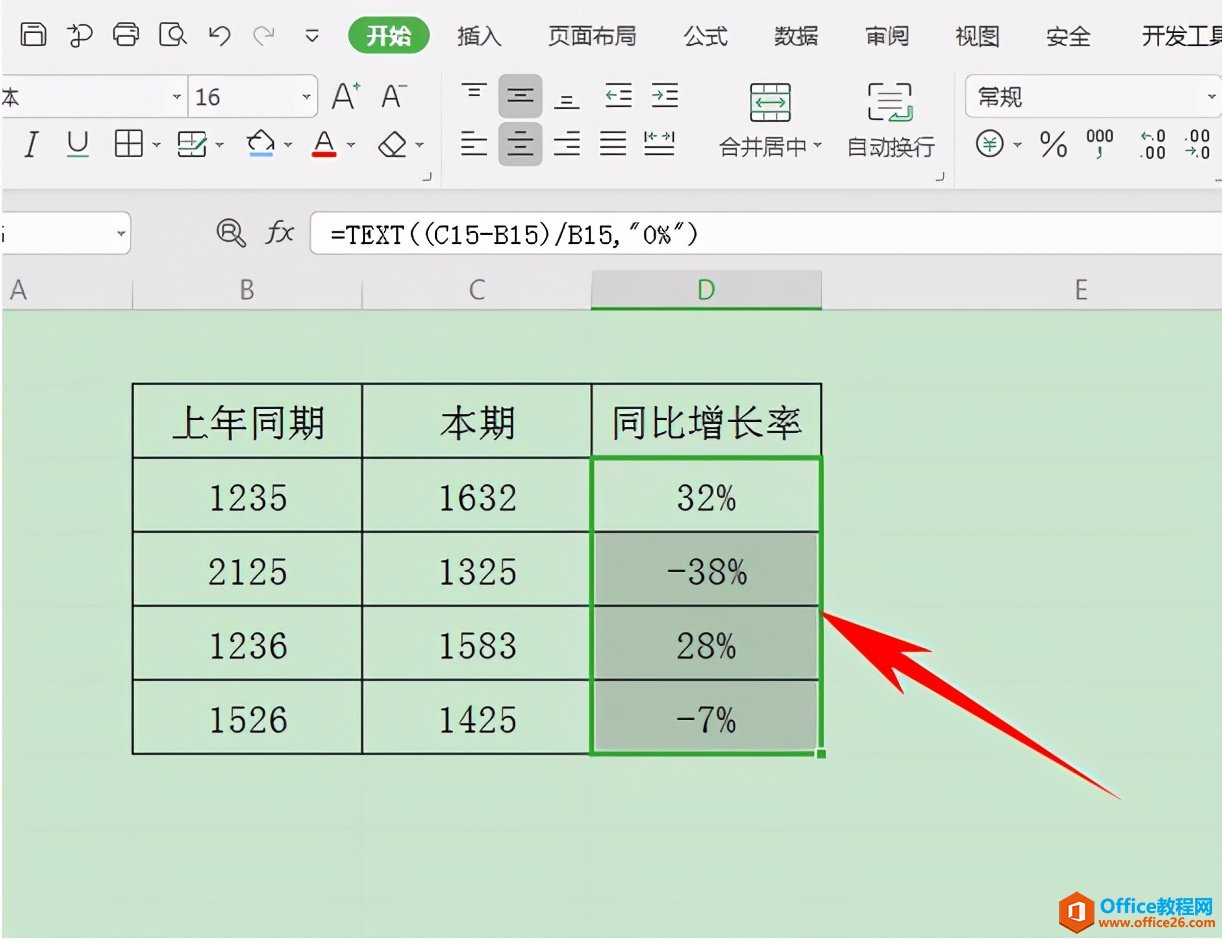Open the borders dropdown arrow
Viewport: 1222px width, 940px height.
pyautogui.click(x=157, y=147)
